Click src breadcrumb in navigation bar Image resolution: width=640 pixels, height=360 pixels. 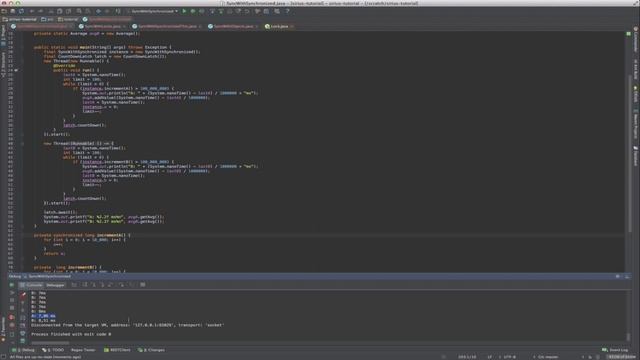point(48,19)
